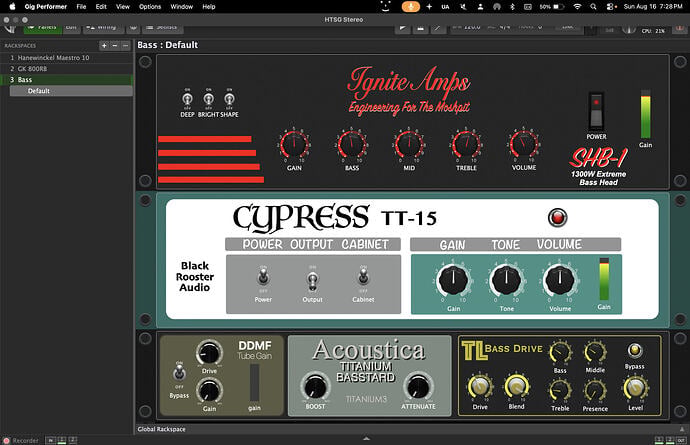Toggle the Cypress Power switch
Image resolution: width=690 pixels, height=445 pixels.
click(x=263, y=278)
